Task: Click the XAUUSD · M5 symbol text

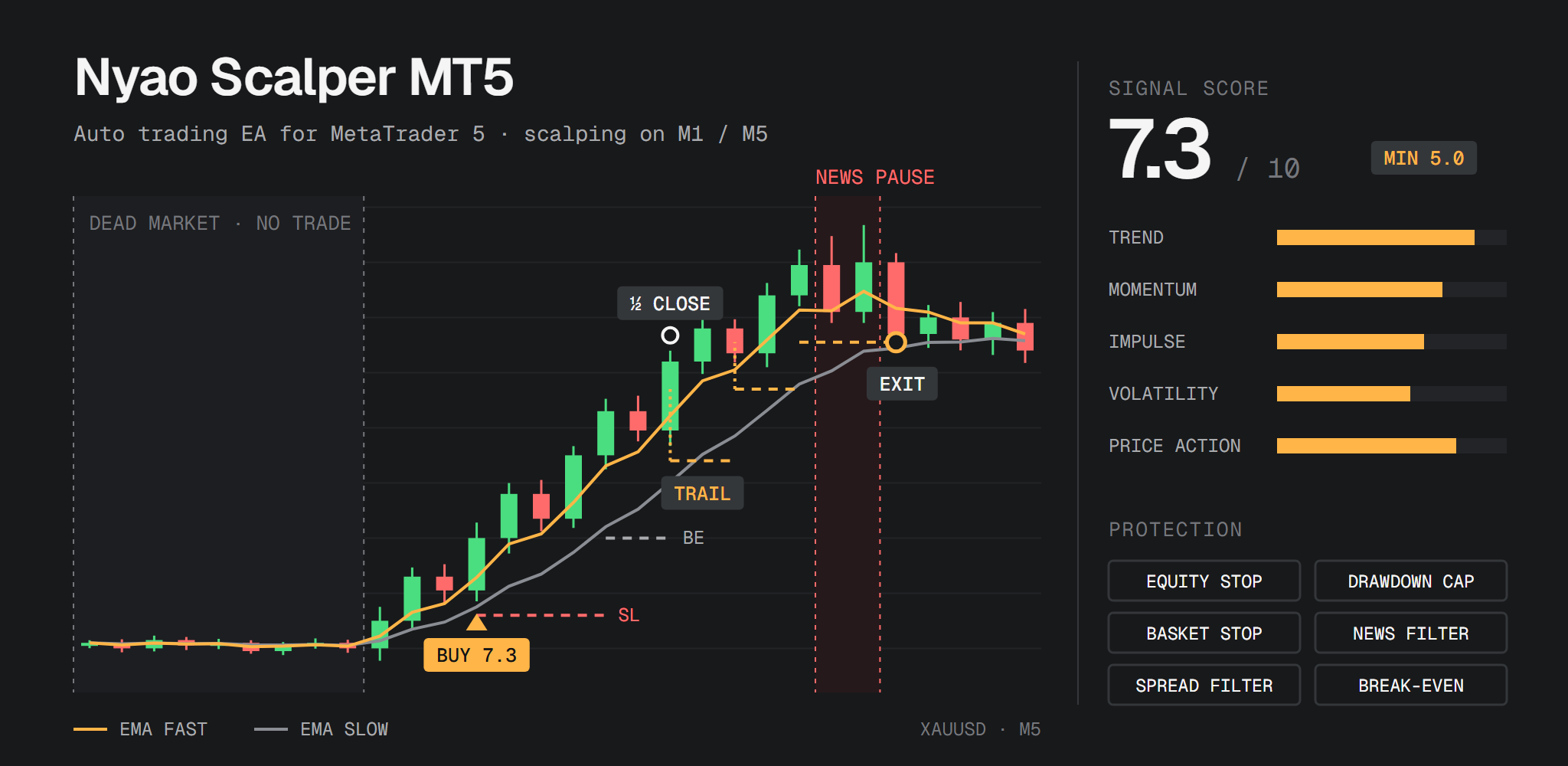Action: pos(980,729)
